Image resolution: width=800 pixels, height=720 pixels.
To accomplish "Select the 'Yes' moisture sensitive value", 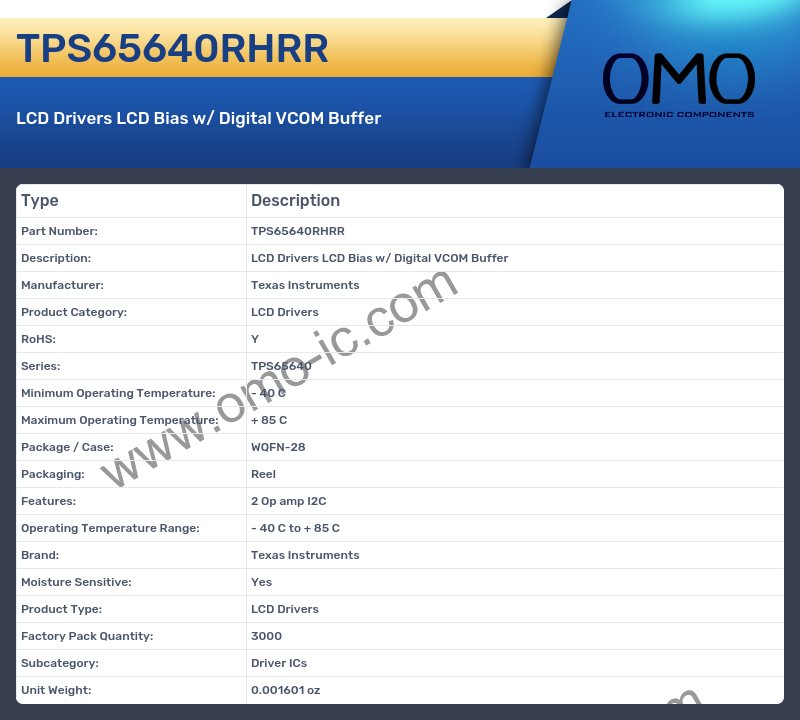I will [x=261, y=583].
